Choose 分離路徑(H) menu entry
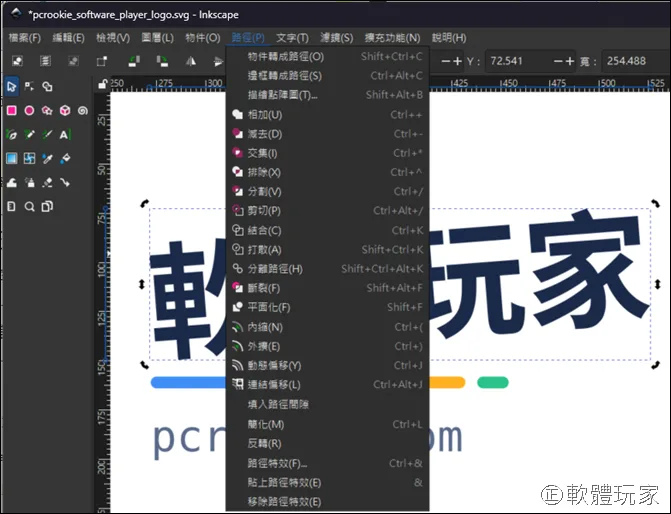The image size is (671, 514). [x=327, y=269]
